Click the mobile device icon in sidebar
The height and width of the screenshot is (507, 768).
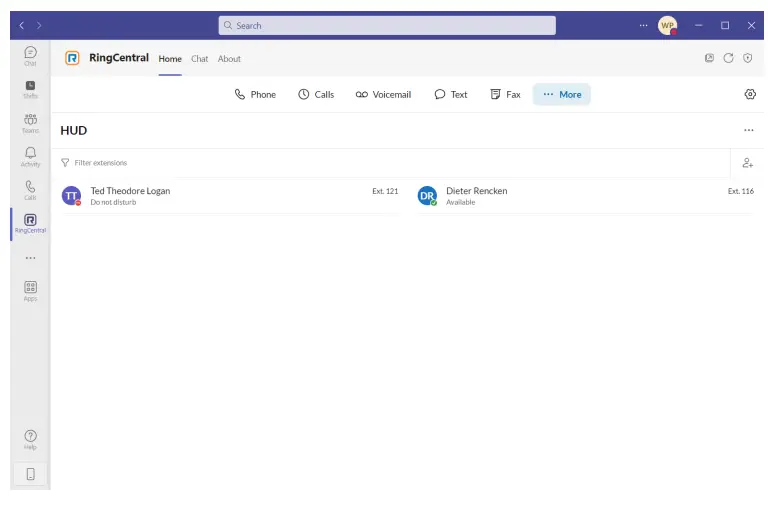point(30,474)
